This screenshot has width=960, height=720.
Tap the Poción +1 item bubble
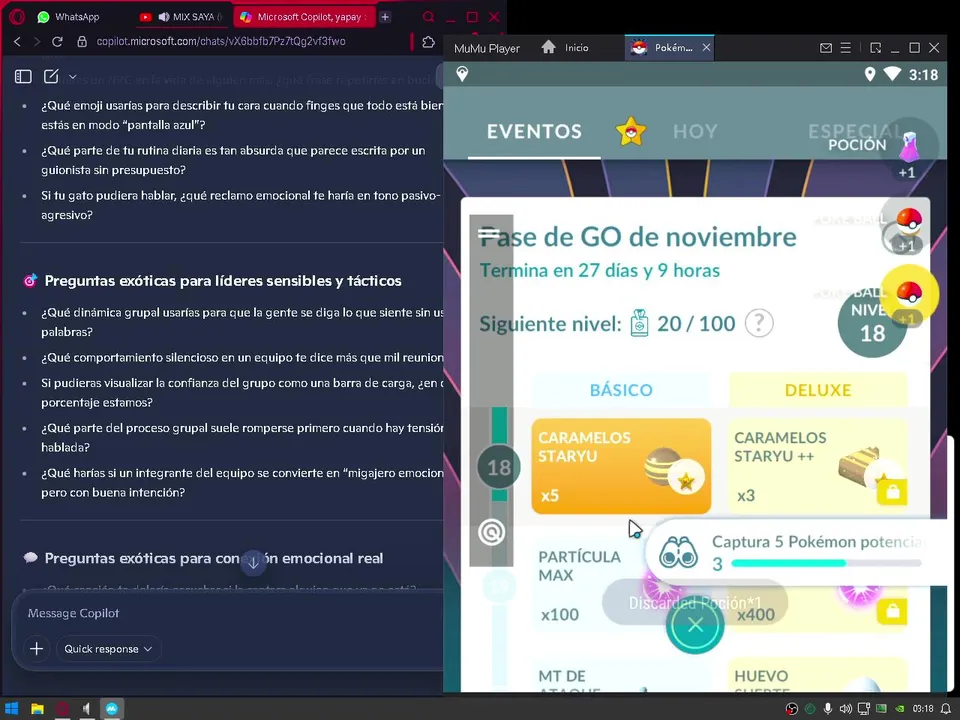click(x=909, y=149)
